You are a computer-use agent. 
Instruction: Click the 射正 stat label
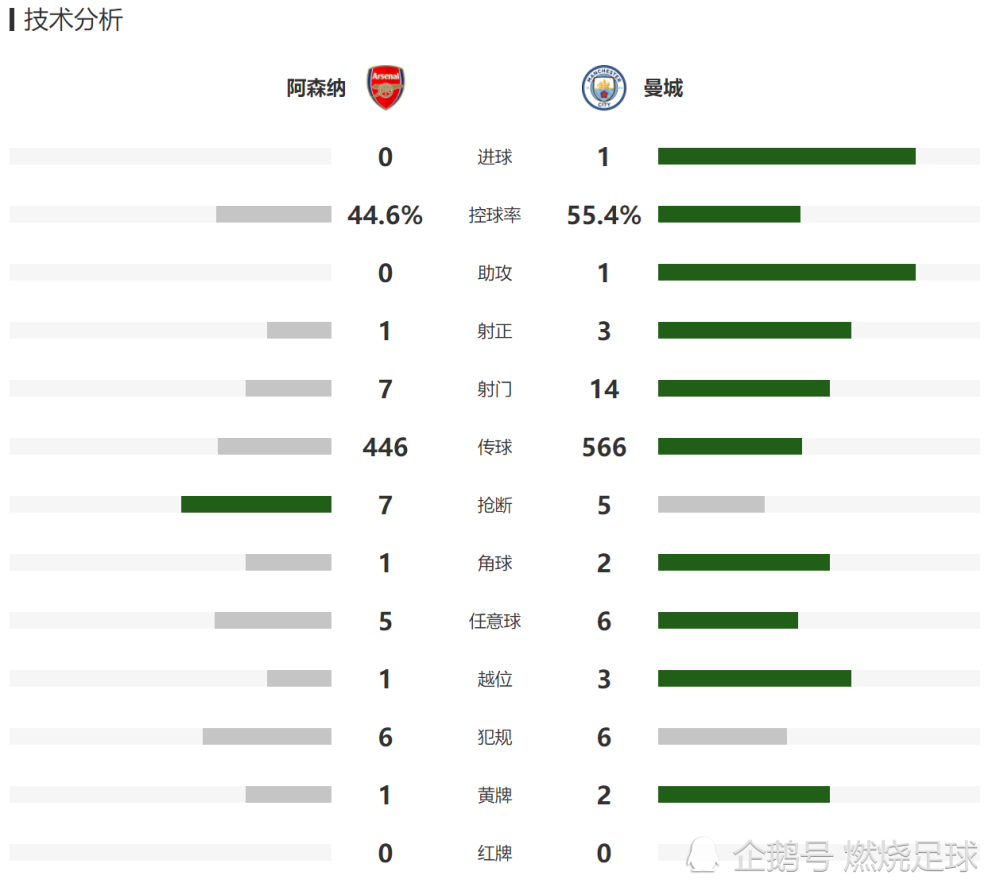494,331
